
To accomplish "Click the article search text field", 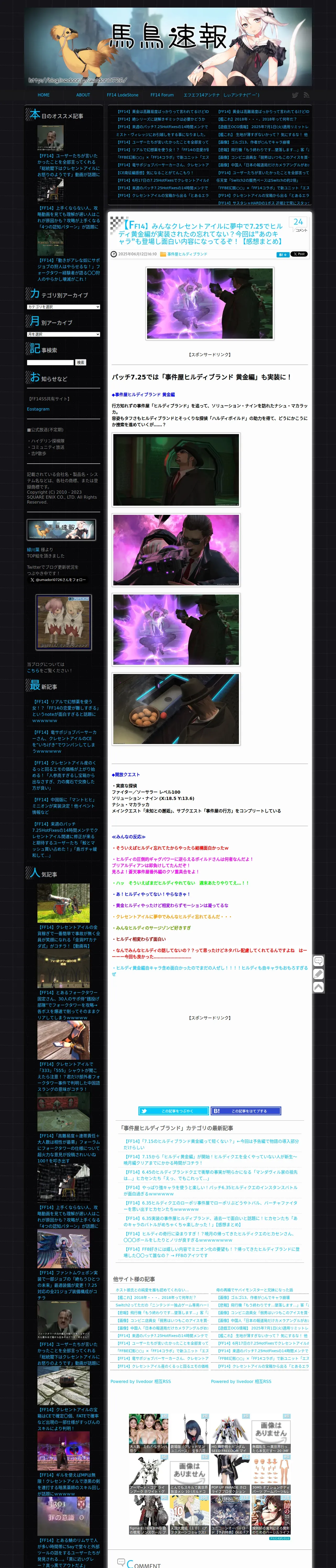I will click(50, 362).
